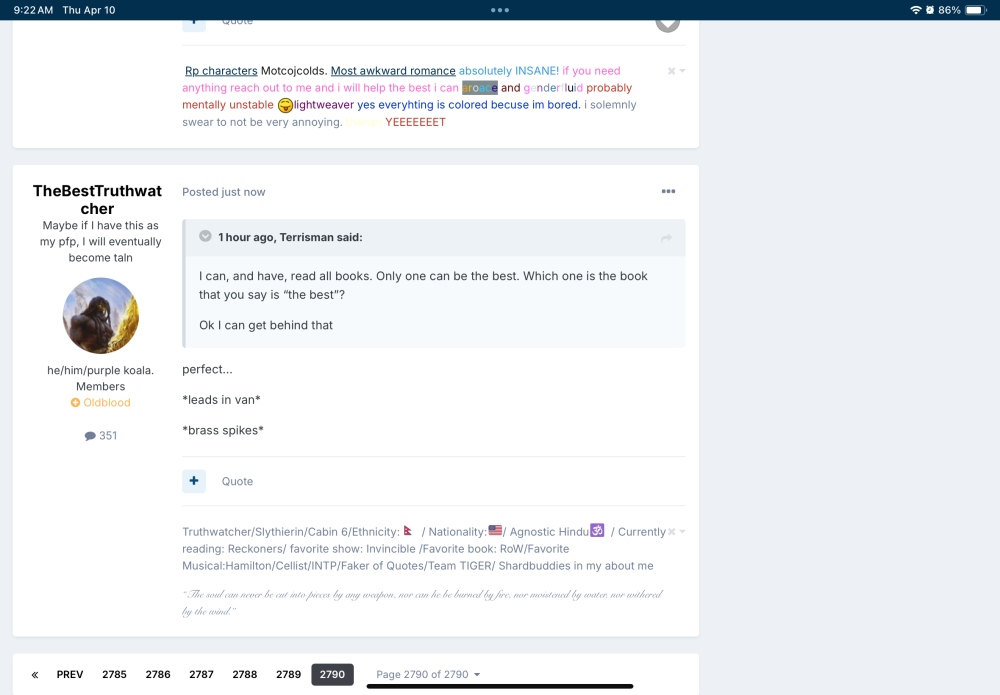
Task: Click Quote under the brass spikes post
Action: (x=237, y=481)
